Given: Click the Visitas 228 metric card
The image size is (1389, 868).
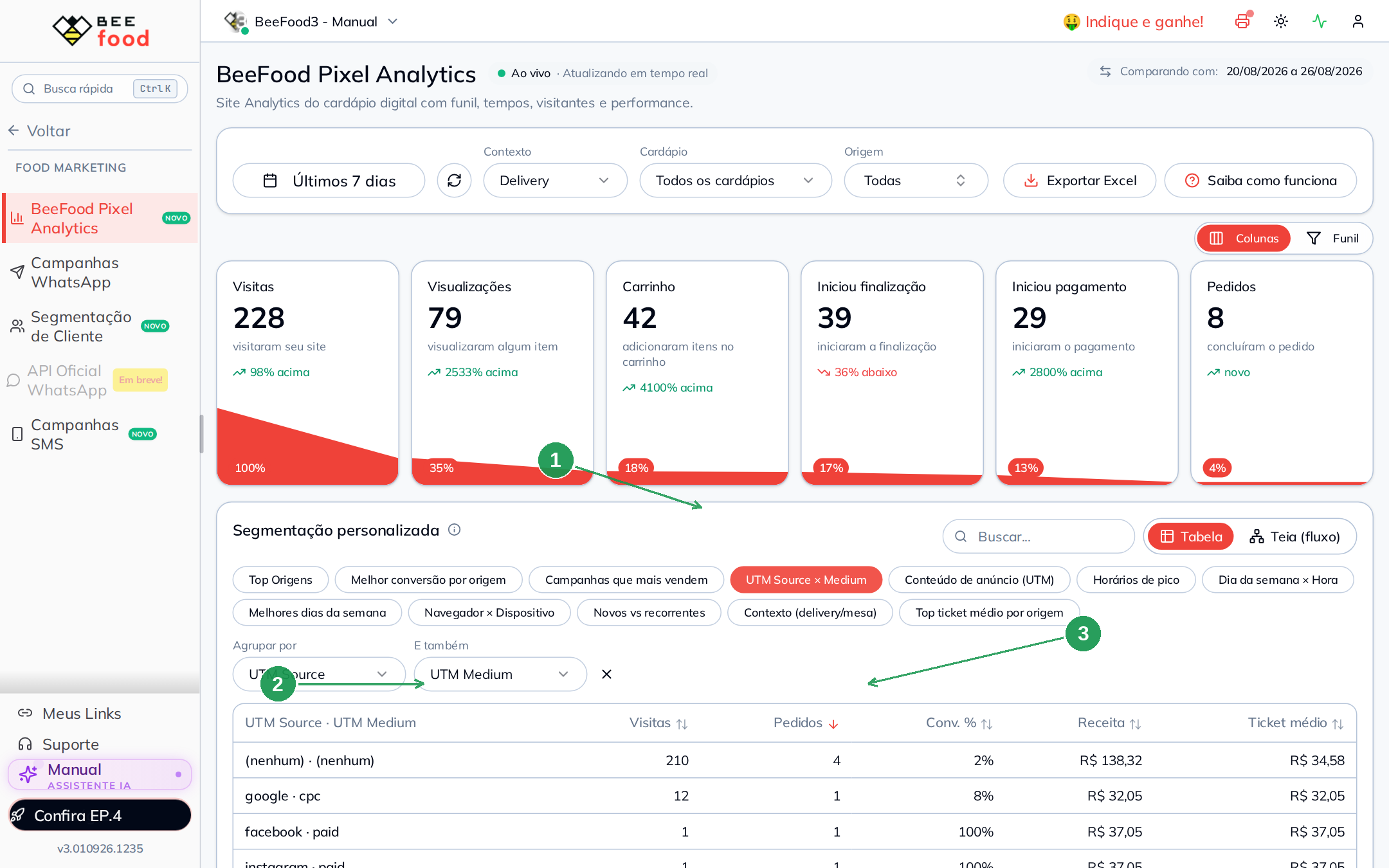Looking at the screenshot, I should point(308,373).
